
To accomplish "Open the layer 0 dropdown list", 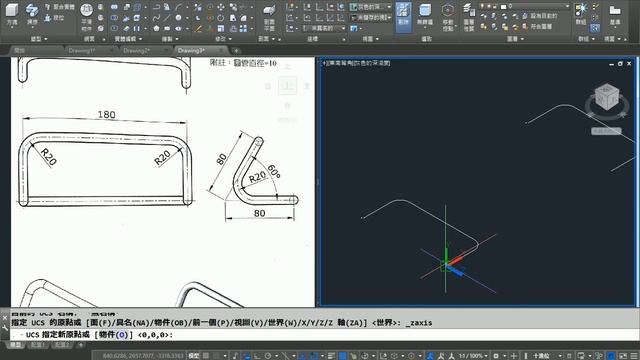I will pyautogui.click(x=567, y=7).
